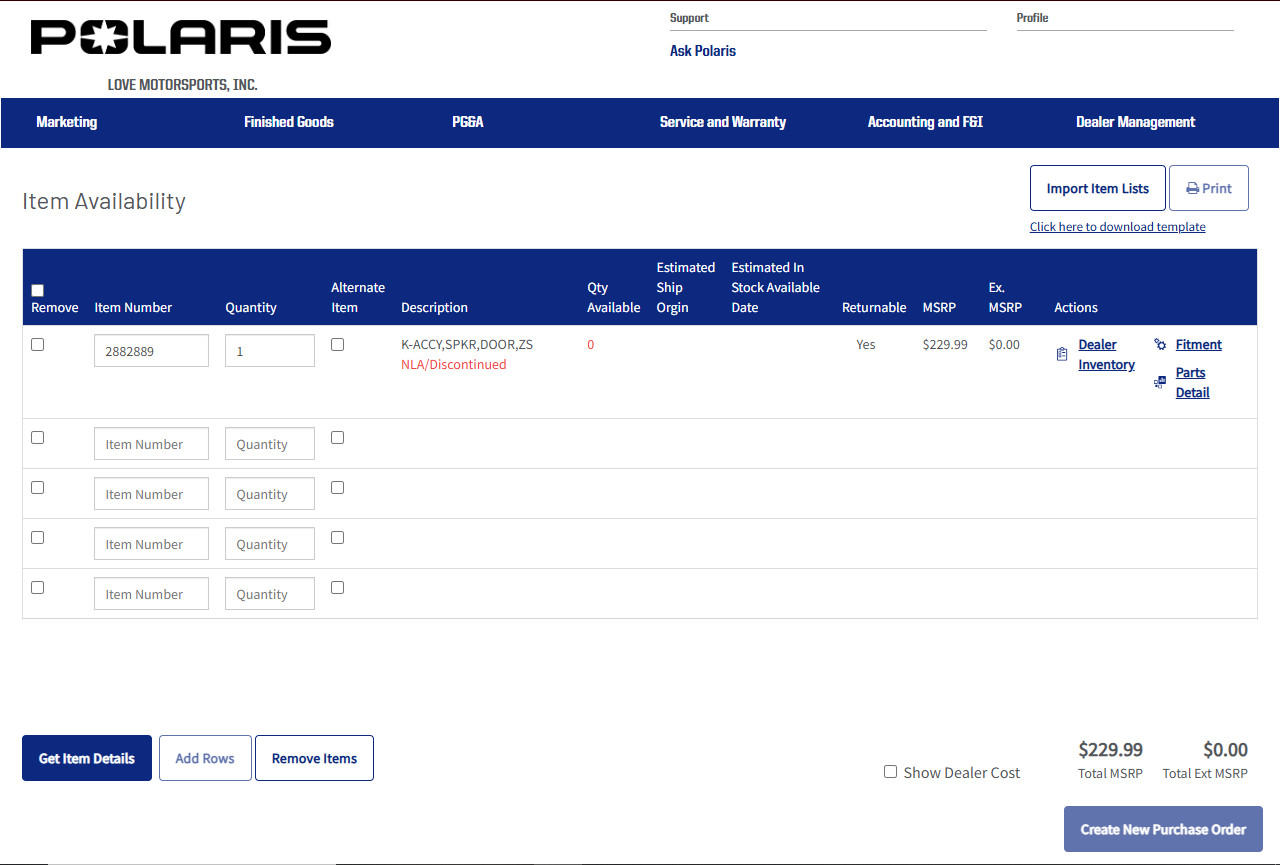This screenshot has width=1280, height=865.
Task: Open the Service and Warranty menu
Action: [x=722, y=122]
